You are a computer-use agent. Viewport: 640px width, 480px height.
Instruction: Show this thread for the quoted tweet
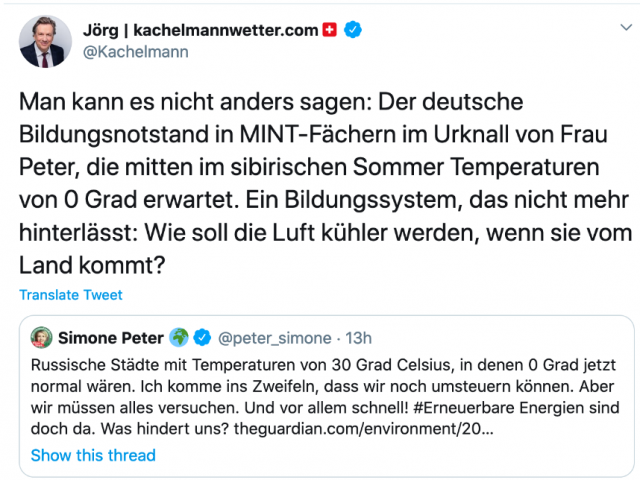[x=93, y=456]
